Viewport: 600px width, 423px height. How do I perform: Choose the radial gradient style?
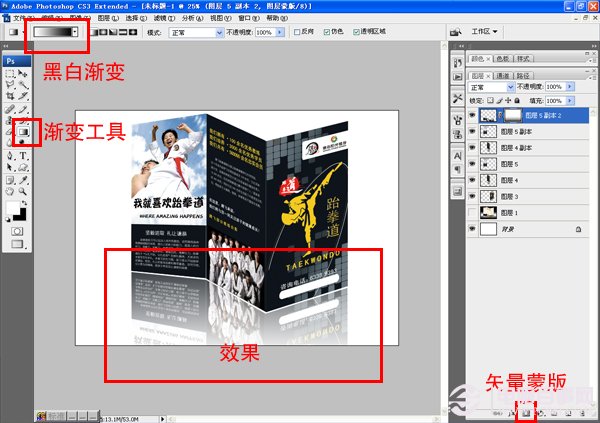pos(104,32)
